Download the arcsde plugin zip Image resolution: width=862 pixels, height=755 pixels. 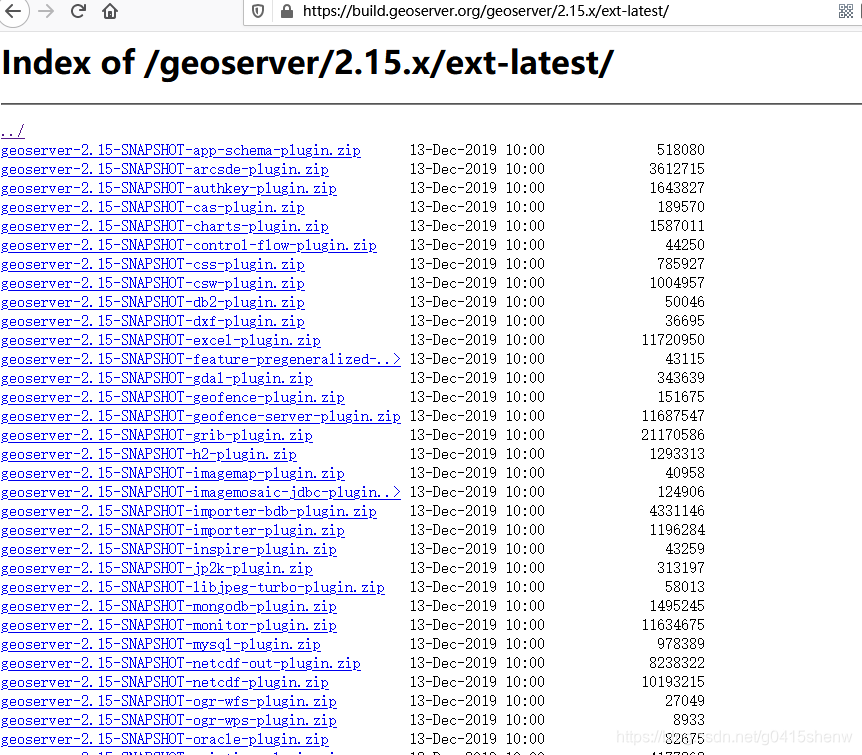tap(164, 169)
